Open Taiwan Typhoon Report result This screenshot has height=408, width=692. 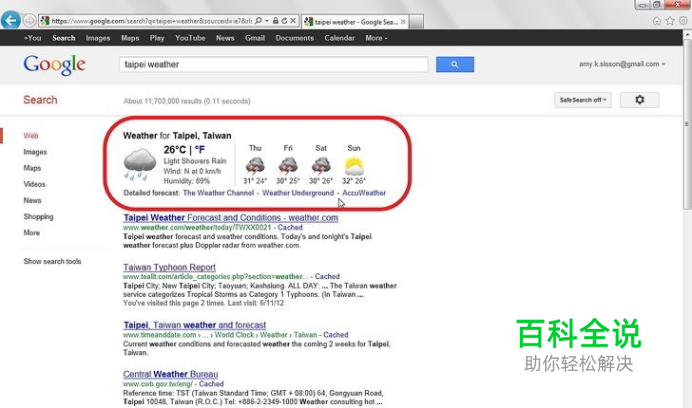click(x=169, y=267)
